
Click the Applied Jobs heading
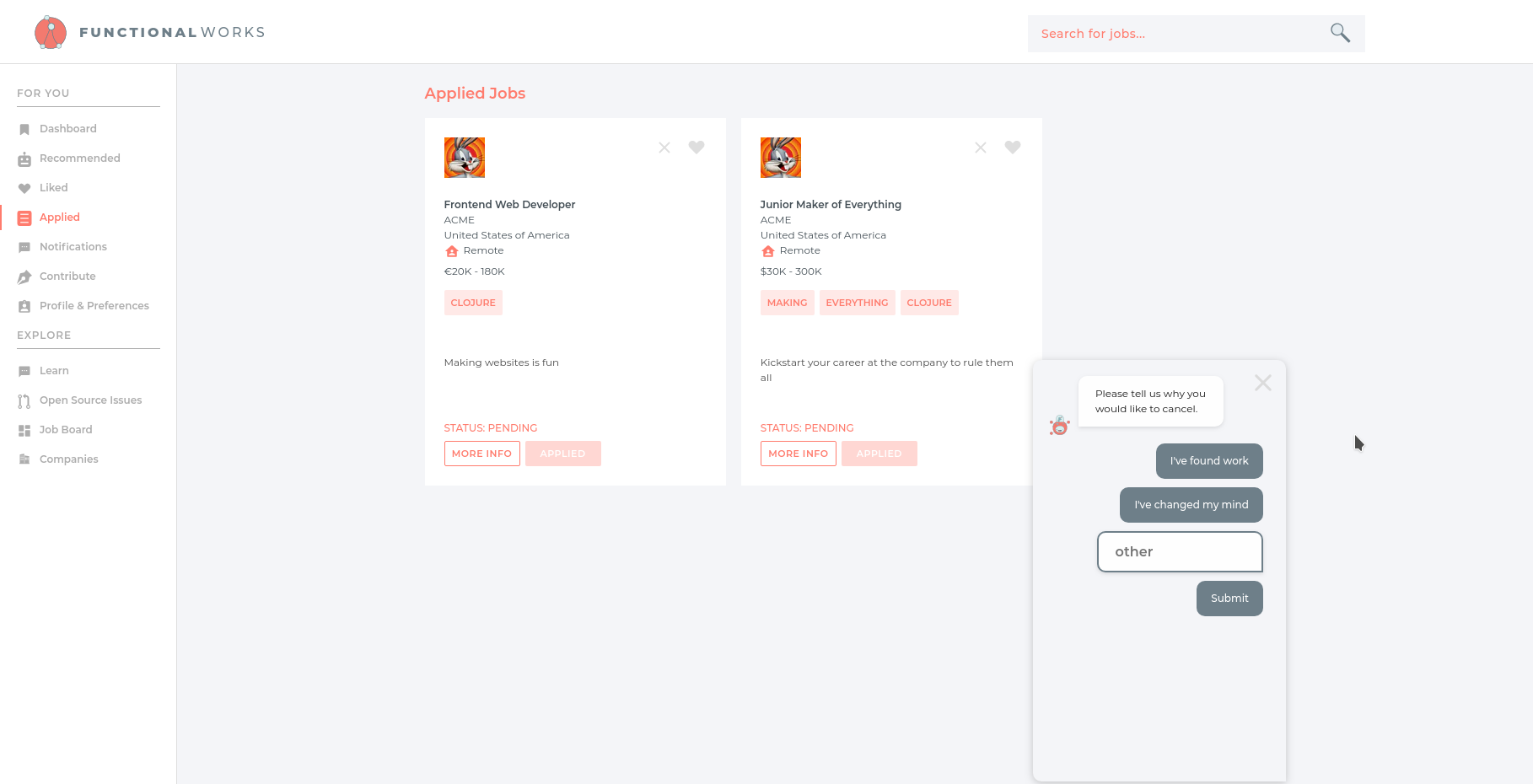coord(475,94)
